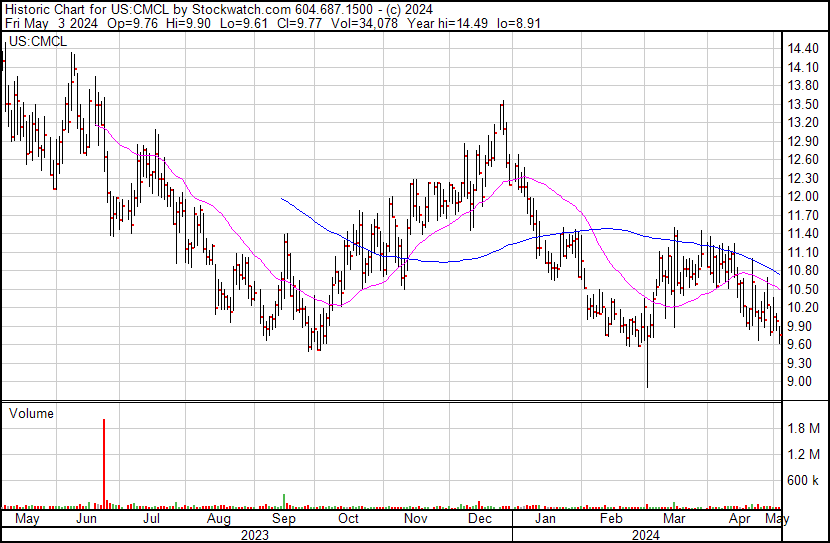
Task: Select the 13.50 price axis label
Action: pos(803,104)
